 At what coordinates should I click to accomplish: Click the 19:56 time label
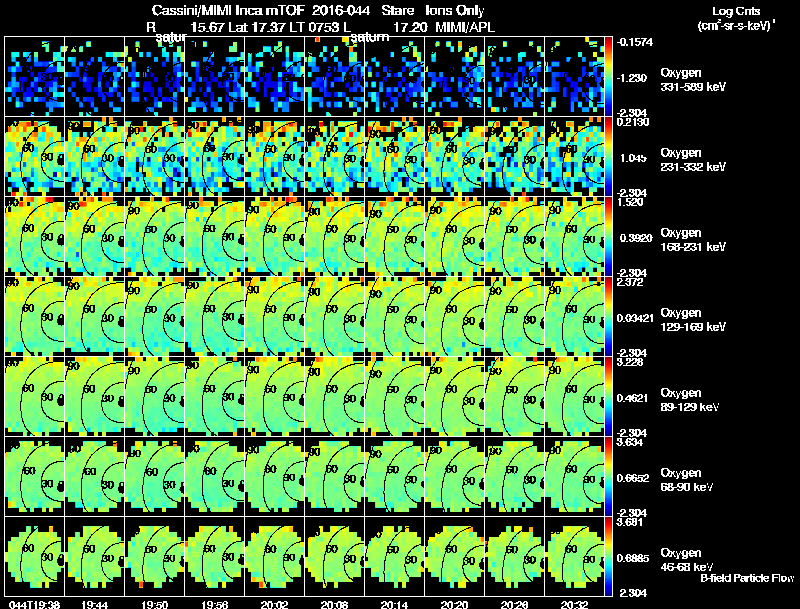(x=214, y=604)
